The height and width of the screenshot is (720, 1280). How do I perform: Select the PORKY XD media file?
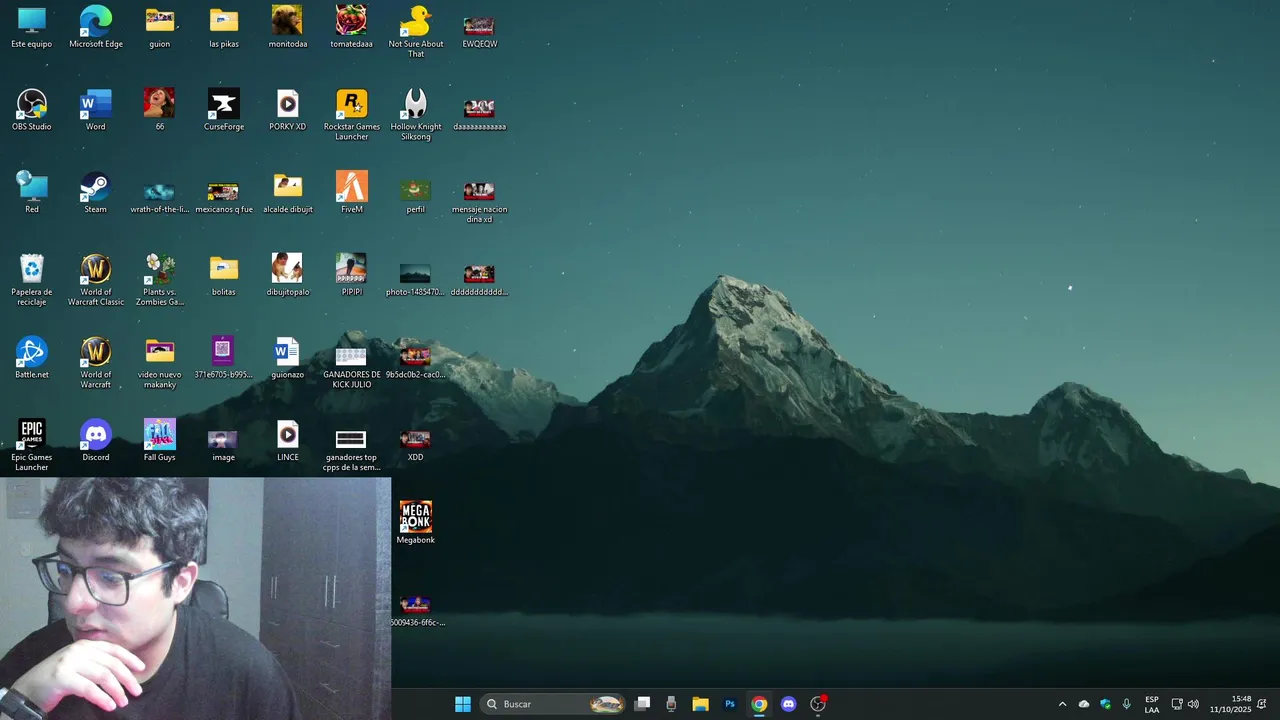(x=287, y=110)
